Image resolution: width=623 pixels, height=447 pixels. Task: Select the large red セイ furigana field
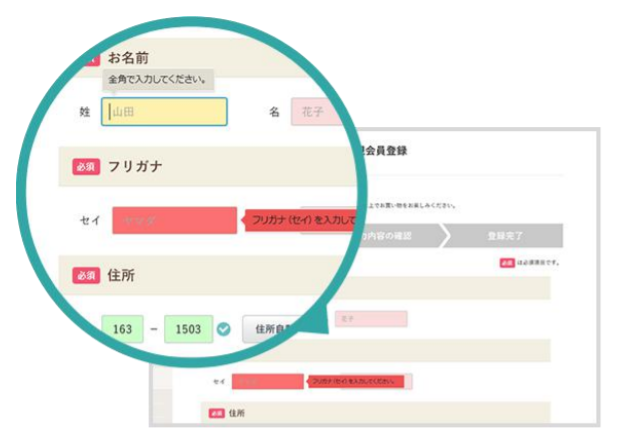[174, 220]
